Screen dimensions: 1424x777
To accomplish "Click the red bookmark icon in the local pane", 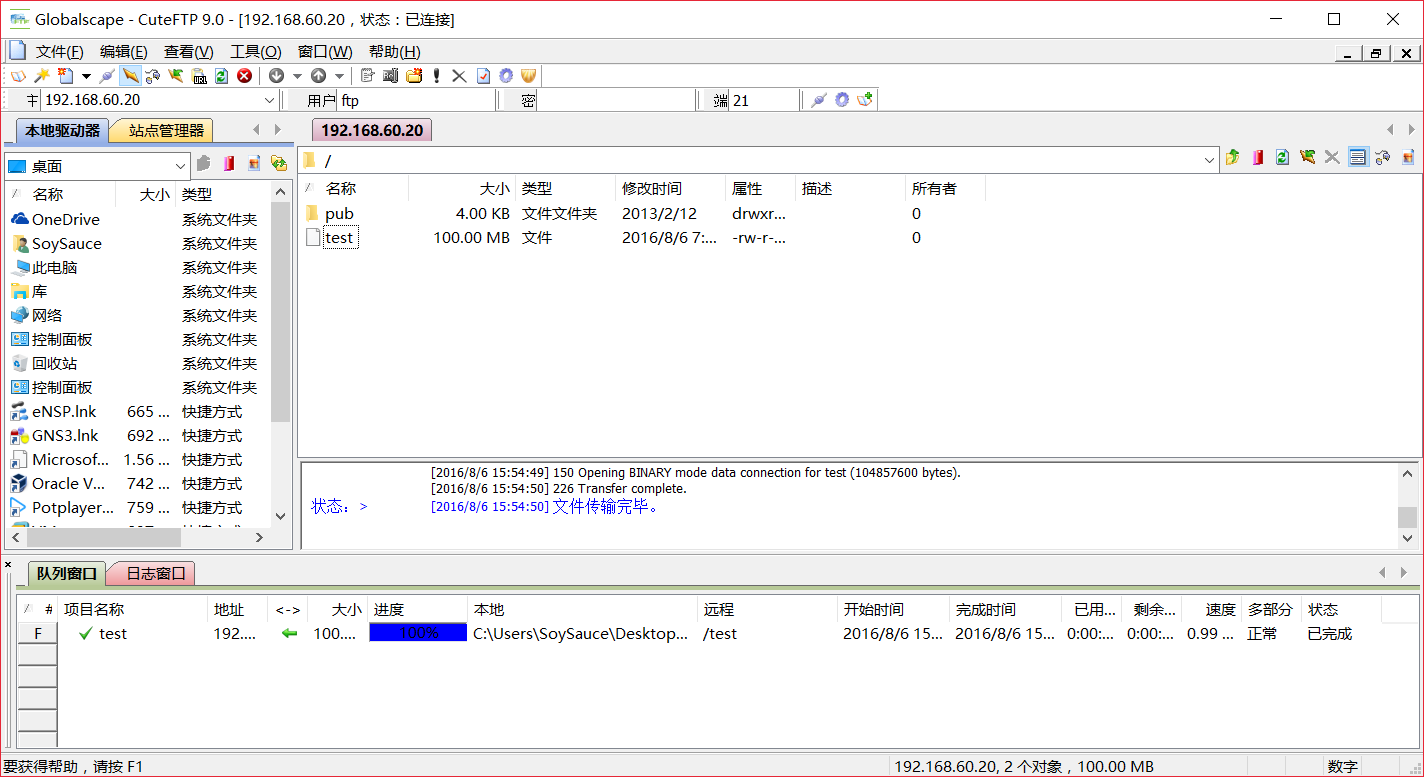I will (x=229, y=163).
